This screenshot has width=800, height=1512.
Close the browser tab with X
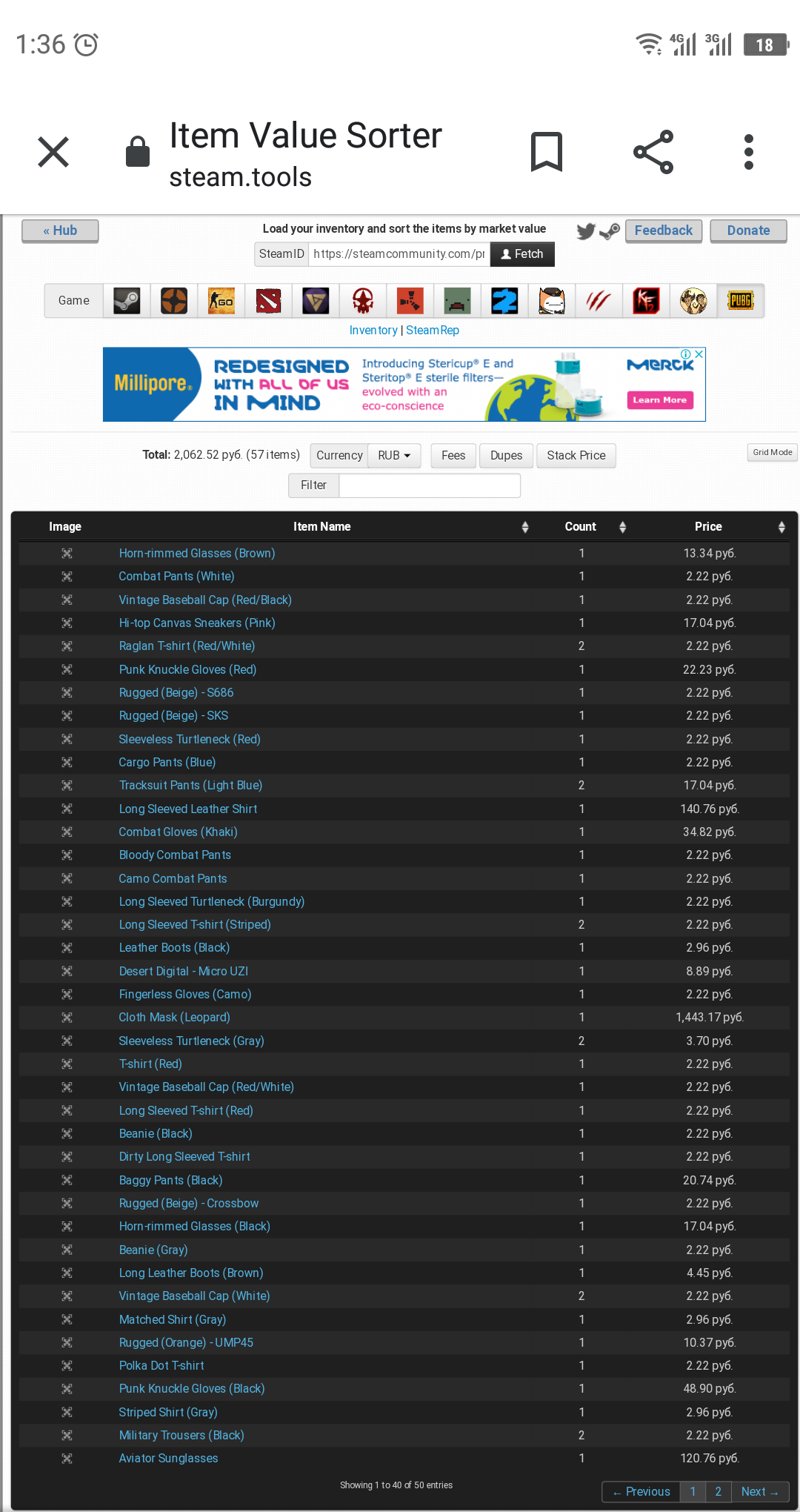53,153
